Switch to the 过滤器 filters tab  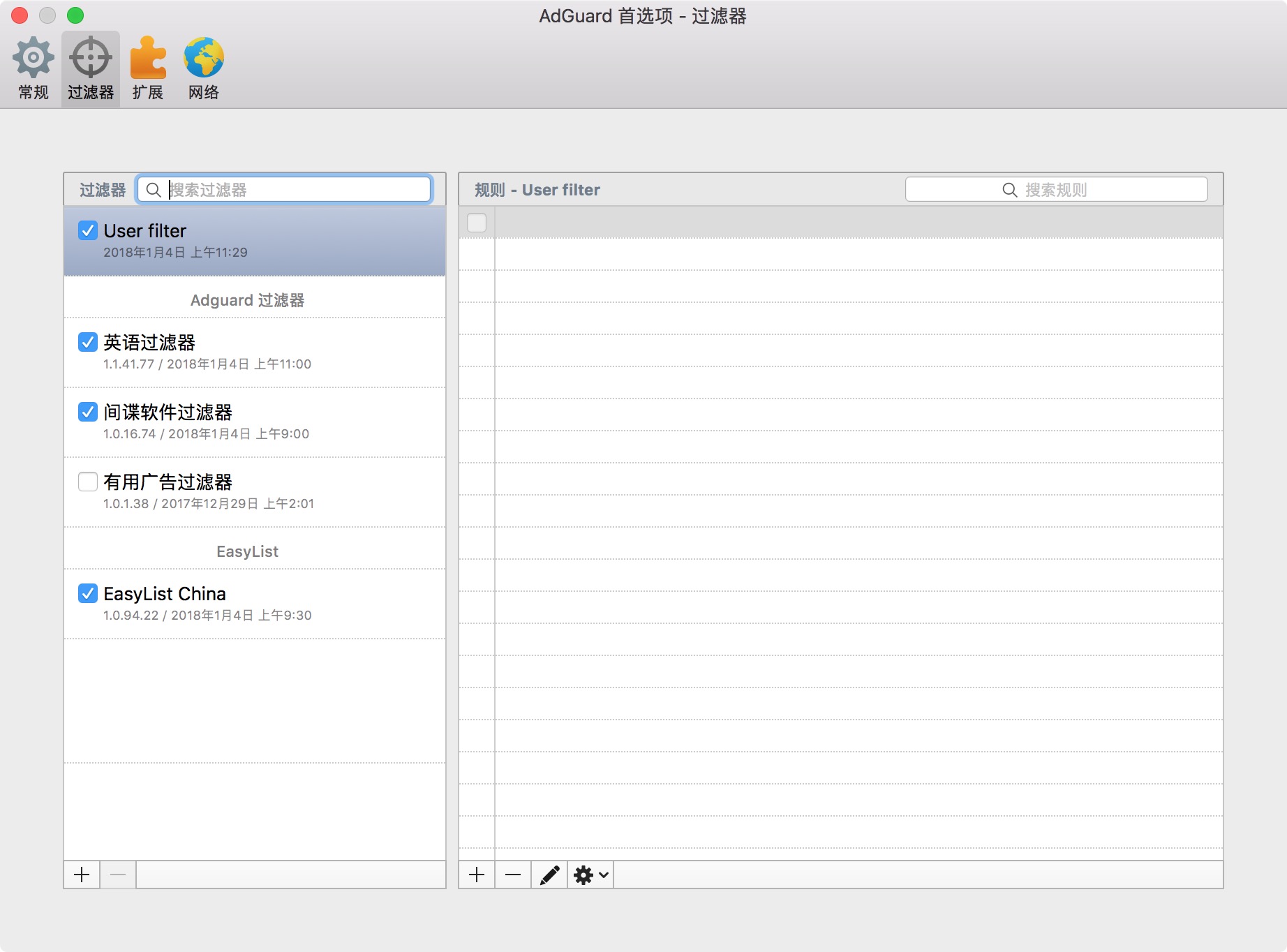91,69
